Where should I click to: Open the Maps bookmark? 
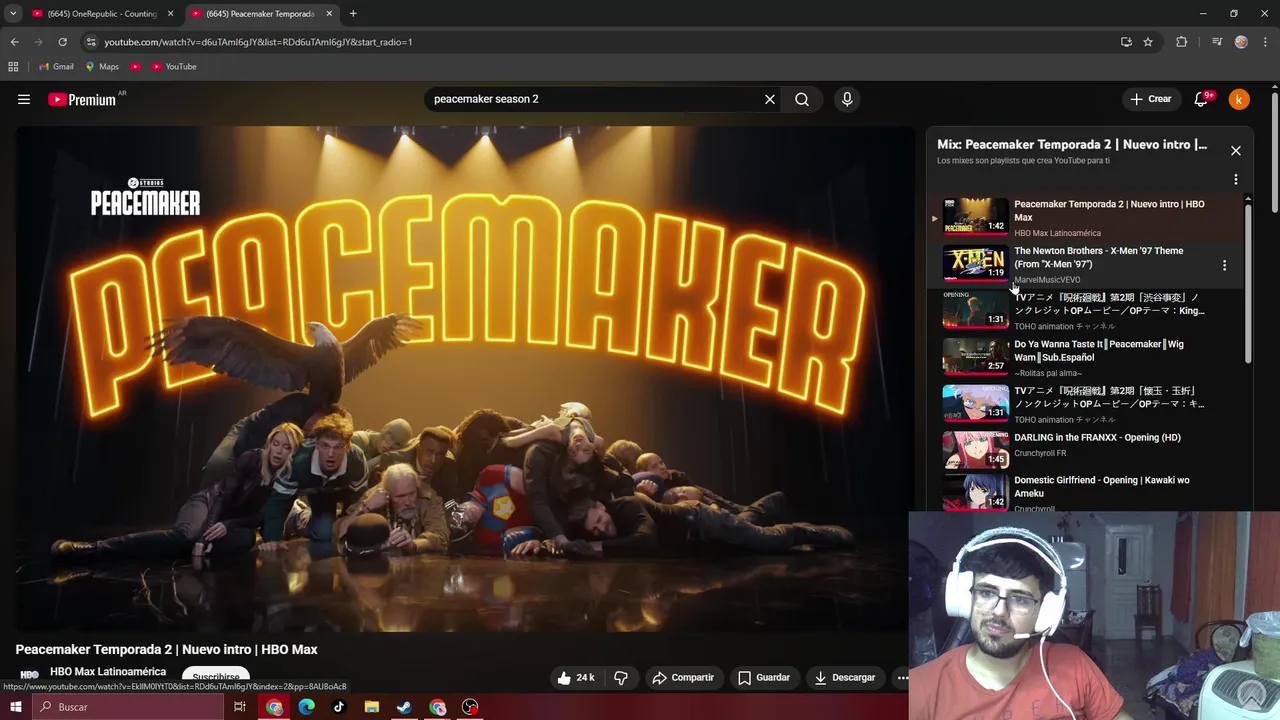tap(102, 67)
